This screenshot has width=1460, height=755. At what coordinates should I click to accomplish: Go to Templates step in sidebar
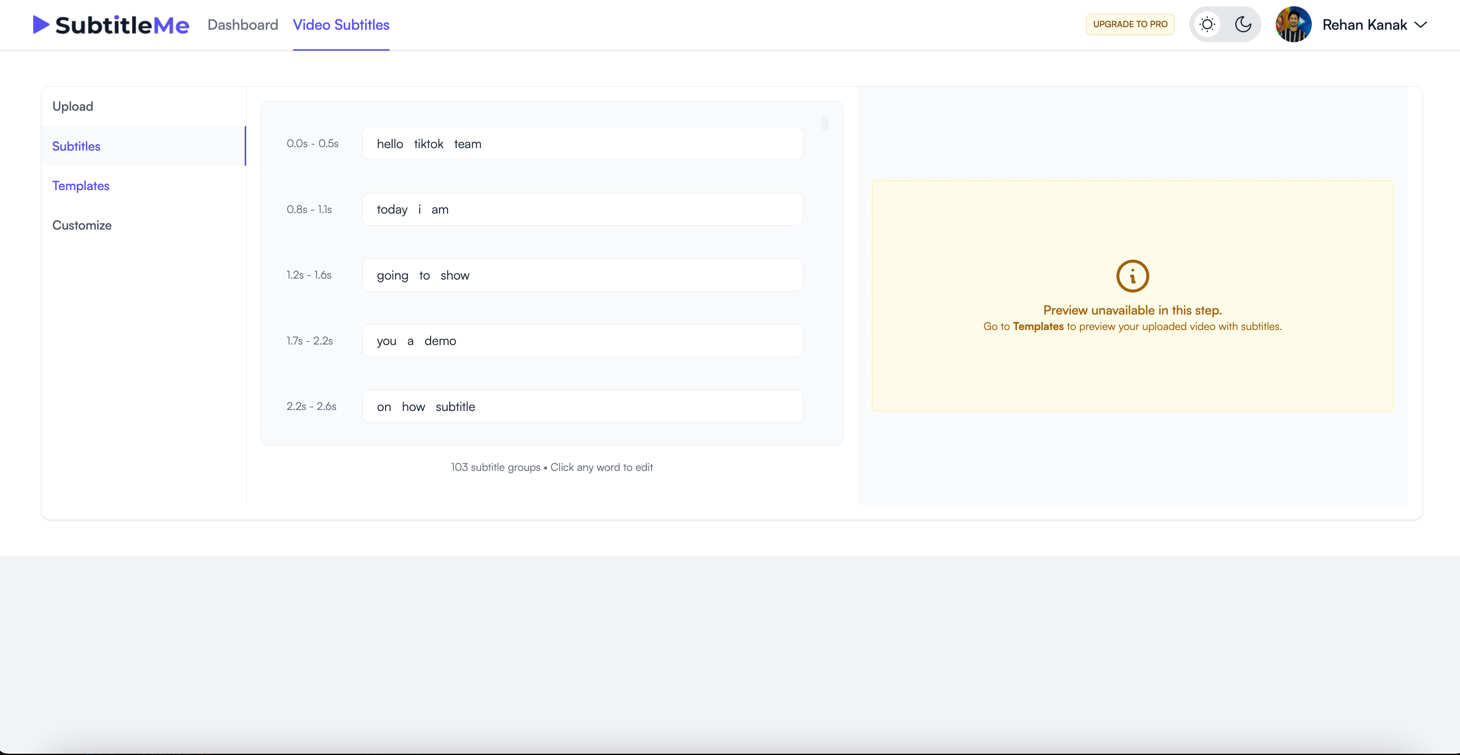[81, 186]
